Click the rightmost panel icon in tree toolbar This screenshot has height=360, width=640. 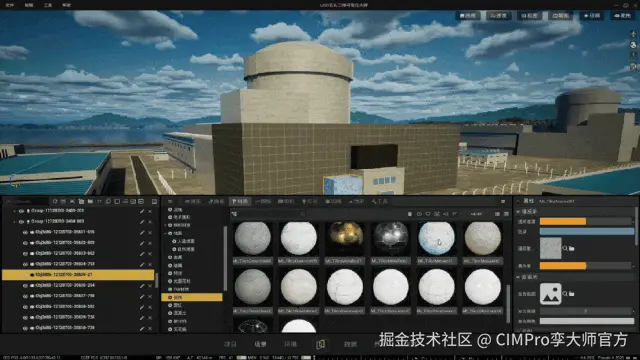pos(154,201)
